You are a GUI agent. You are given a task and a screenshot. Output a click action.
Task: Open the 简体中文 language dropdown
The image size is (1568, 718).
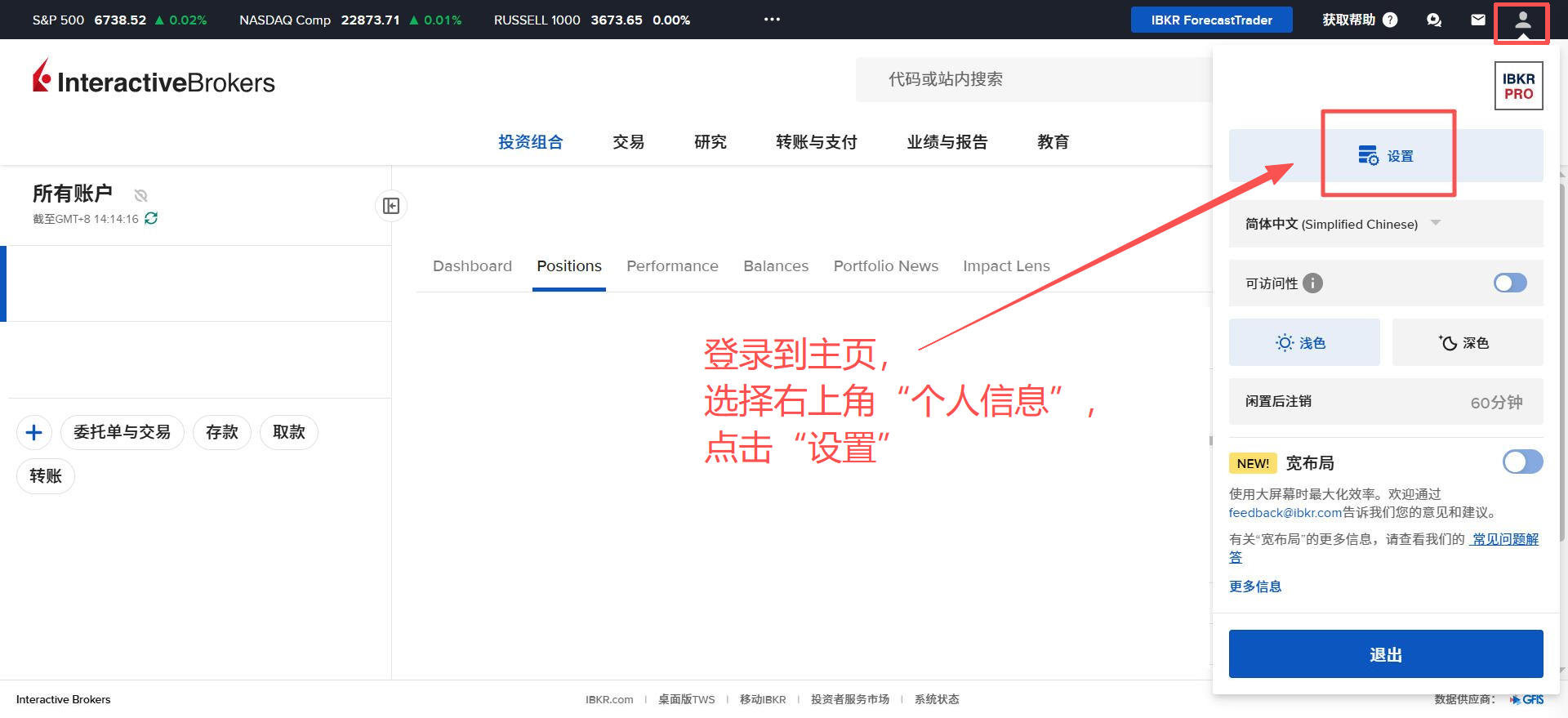pyautogui.click(x=1343, y=224)
